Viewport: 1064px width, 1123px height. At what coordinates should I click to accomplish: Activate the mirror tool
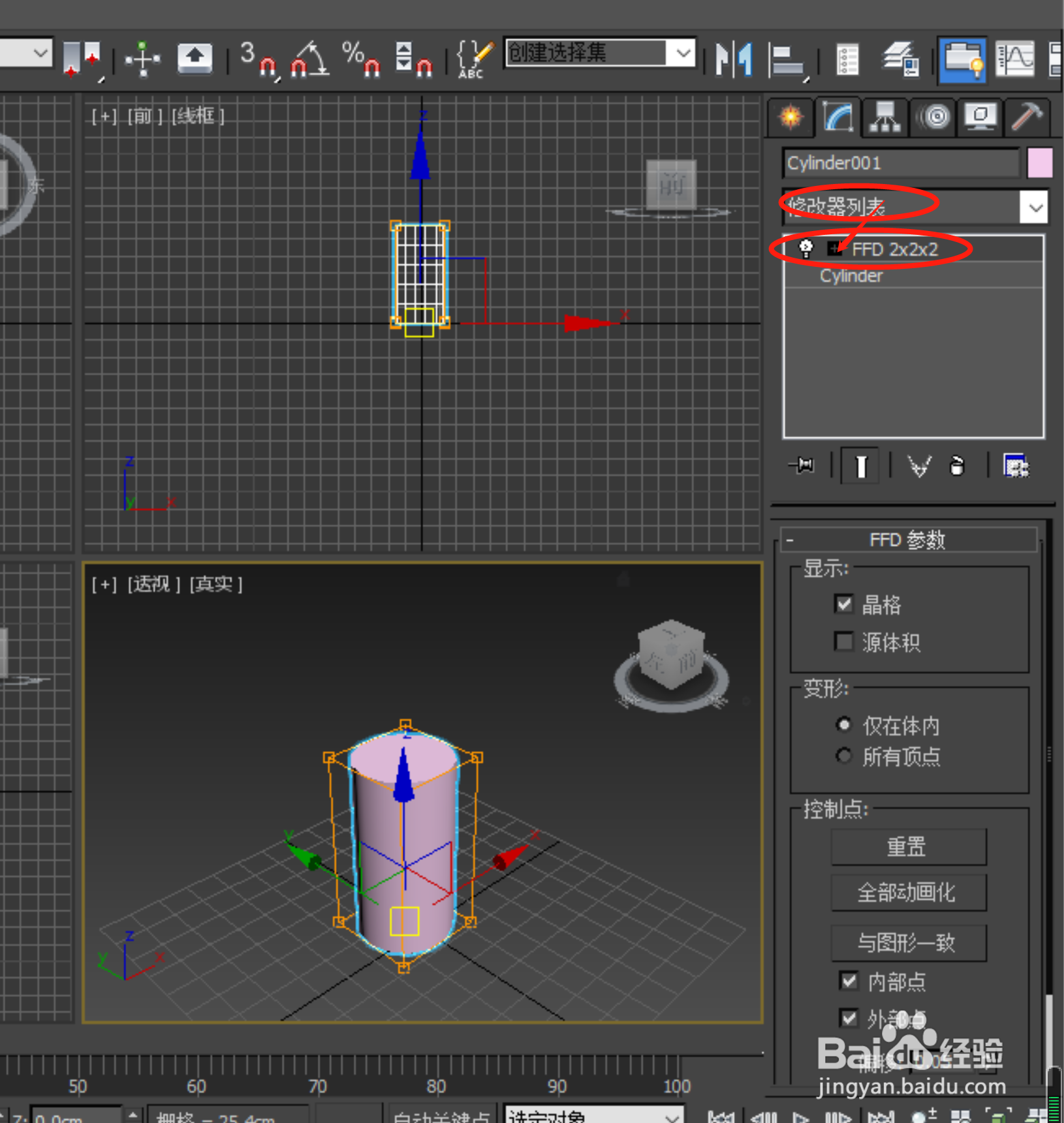[x=733, y=59]
